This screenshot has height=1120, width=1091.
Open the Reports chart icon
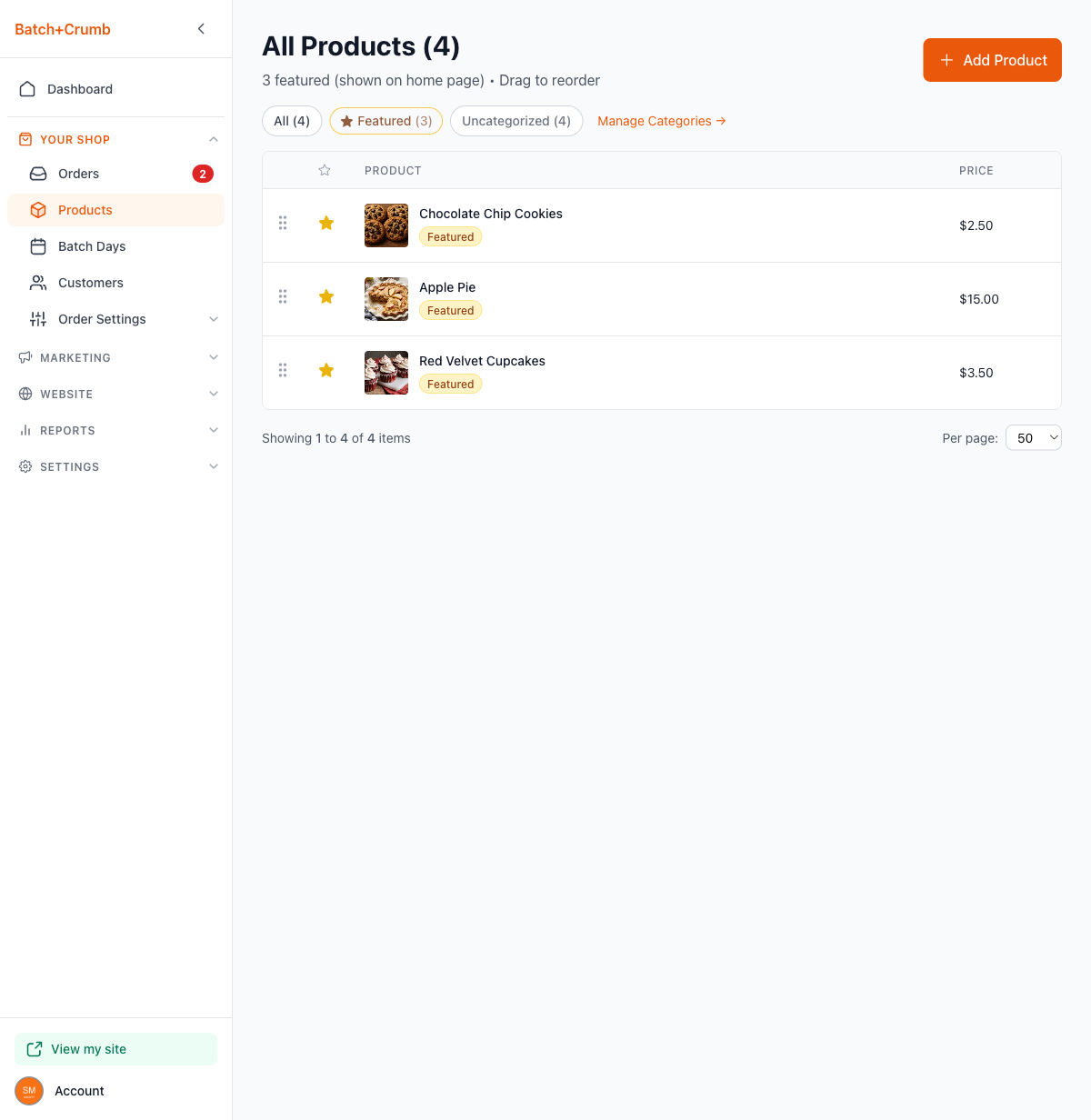[x=25, y=430]
